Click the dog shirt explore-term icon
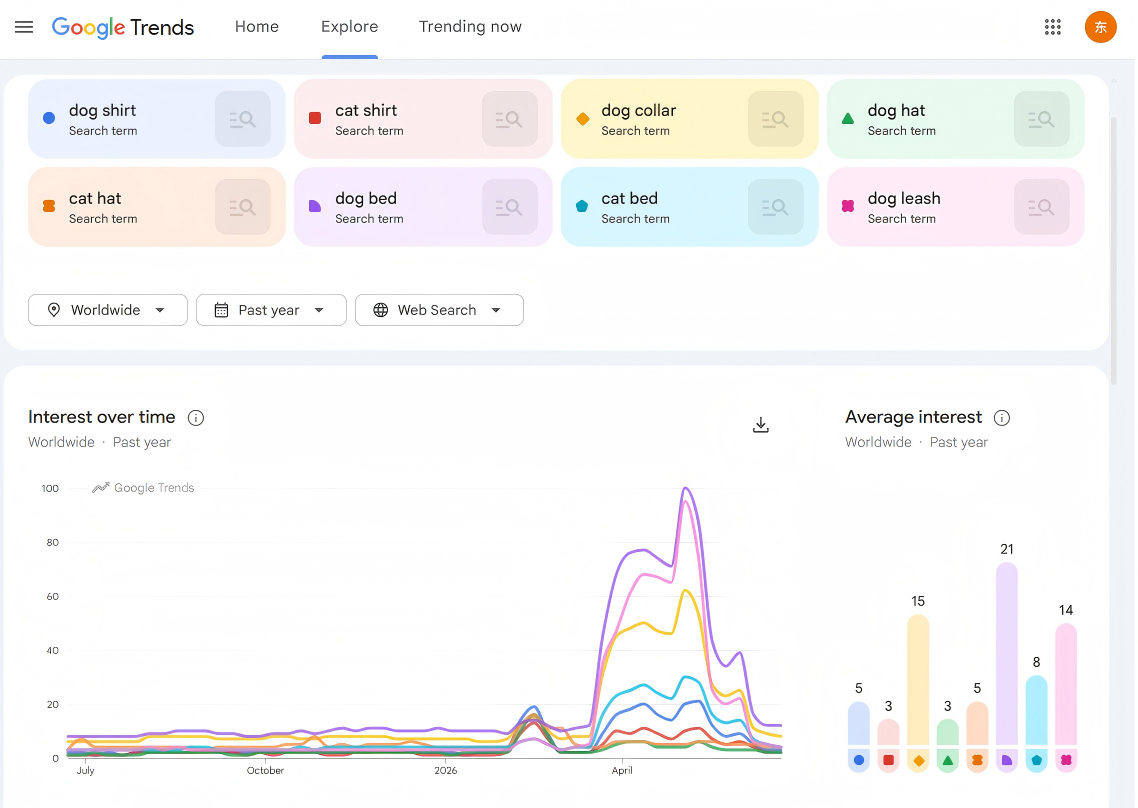Viewport: 1138px width, 808px height. pyautogui.click(x=243, y=119)
